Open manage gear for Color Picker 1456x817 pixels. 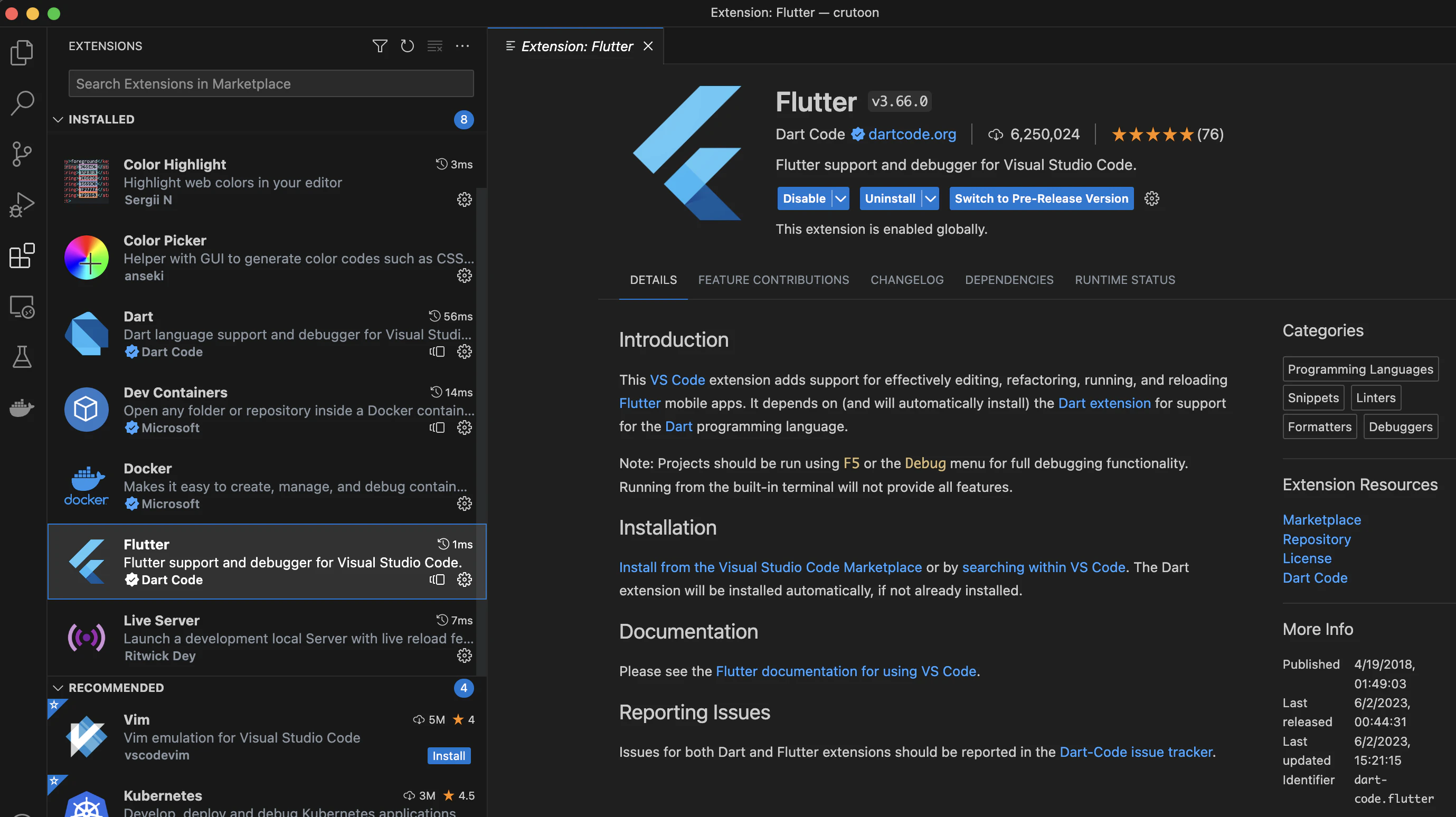(464, 275)
